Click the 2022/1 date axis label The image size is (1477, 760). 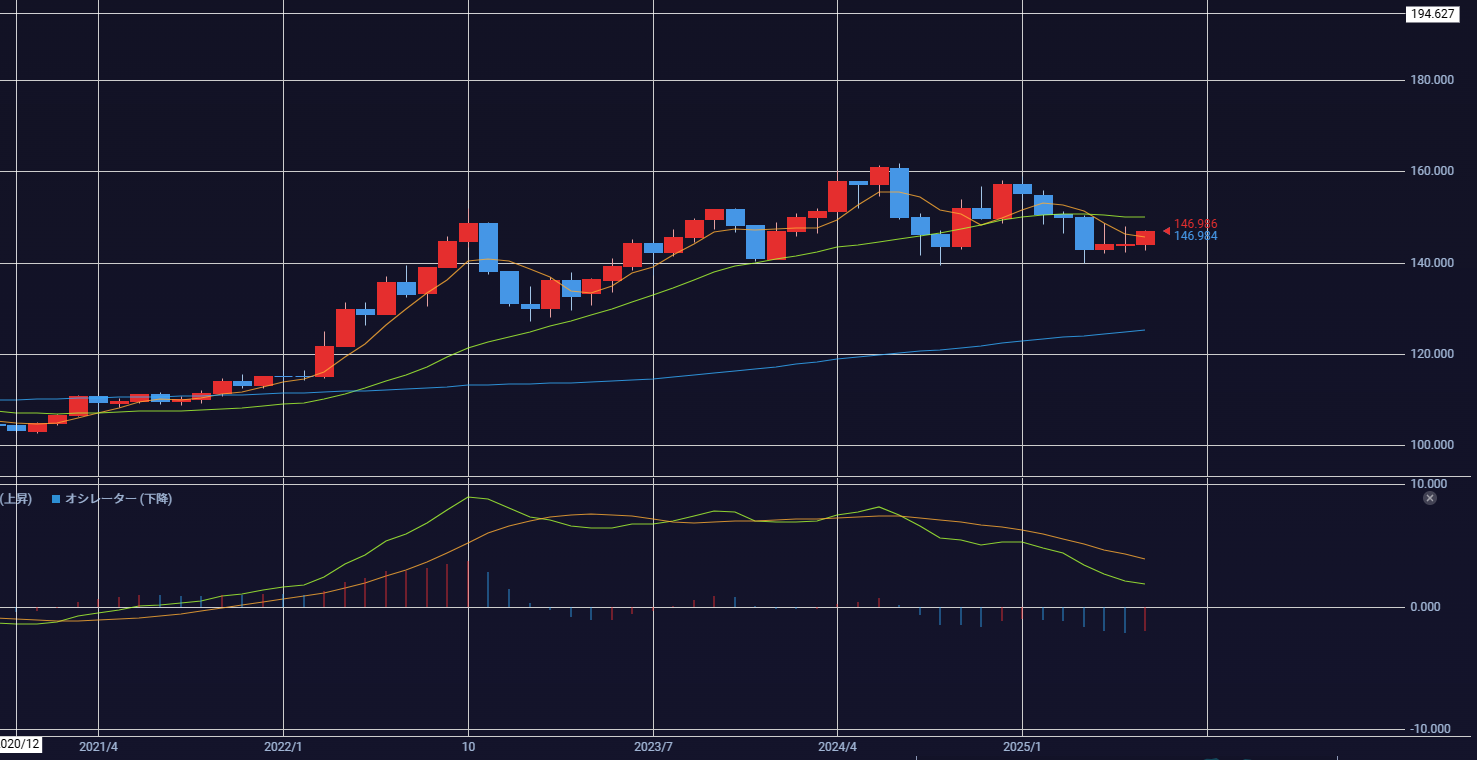tap(283, 746)
